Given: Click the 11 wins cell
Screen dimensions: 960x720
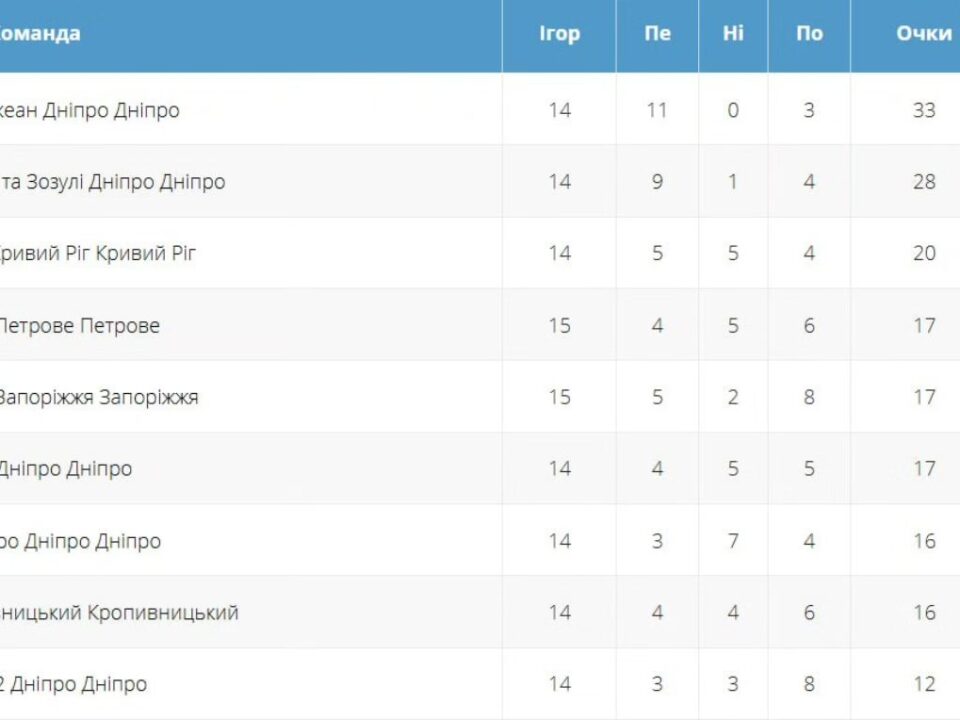Looking at the screenshot, I should (656, 110).
